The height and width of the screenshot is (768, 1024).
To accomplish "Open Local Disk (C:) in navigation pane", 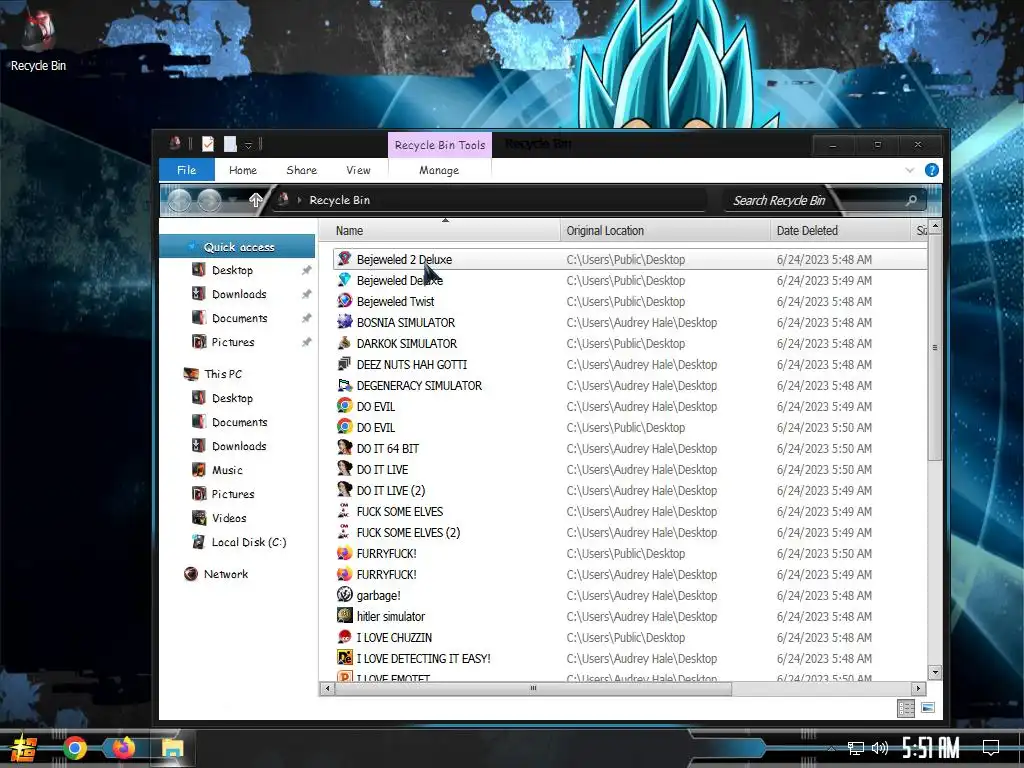I will coord(249,542).
